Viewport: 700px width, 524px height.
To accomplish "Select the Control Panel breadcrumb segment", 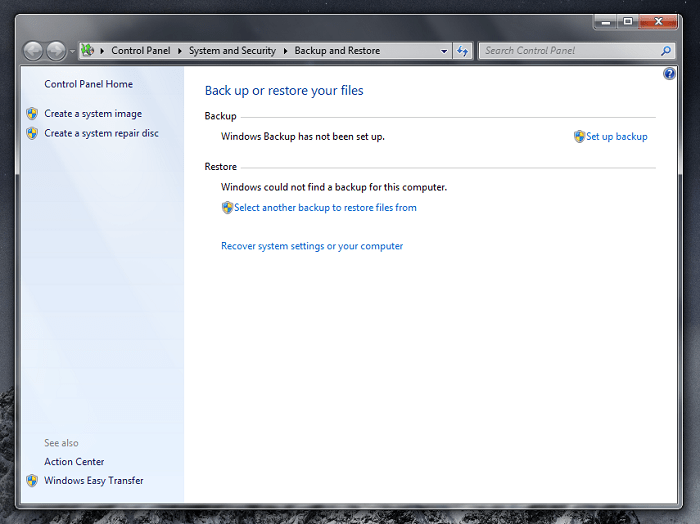I will [x=140, y=50].
